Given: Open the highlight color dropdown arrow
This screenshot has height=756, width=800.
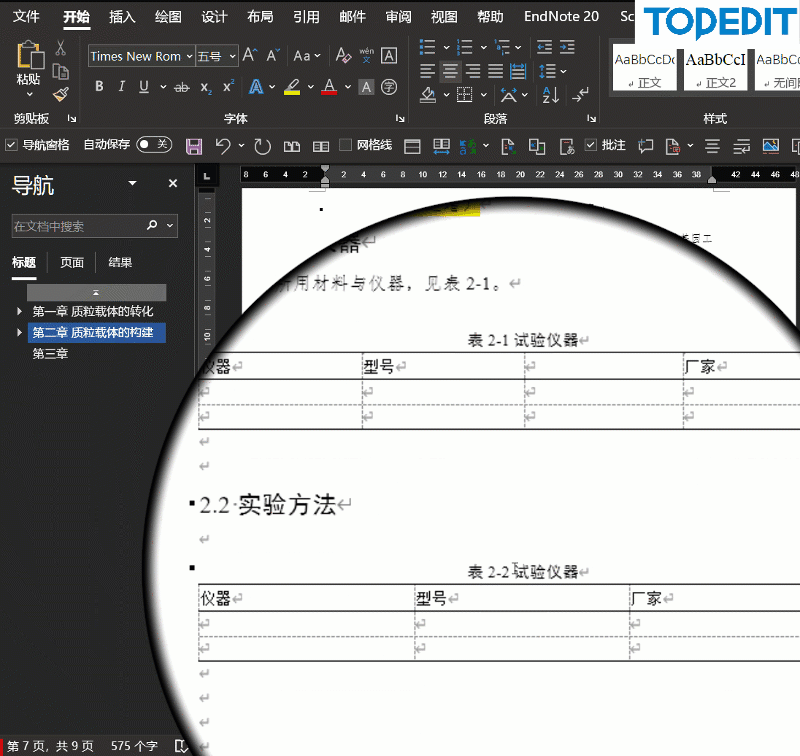Looking at the screenshot, I should point(310,87).
